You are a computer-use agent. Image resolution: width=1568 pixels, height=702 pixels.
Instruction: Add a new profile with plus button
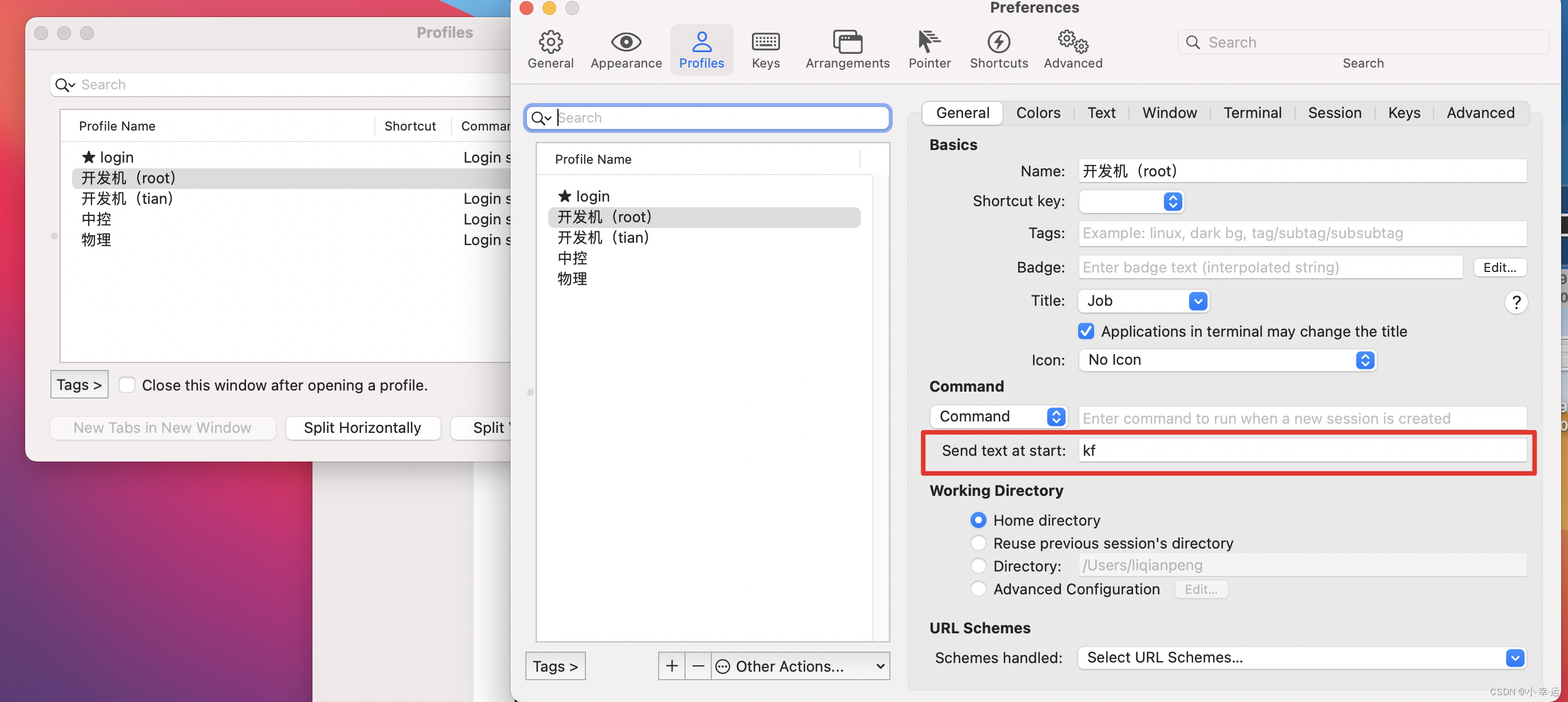tap(671, 665)
